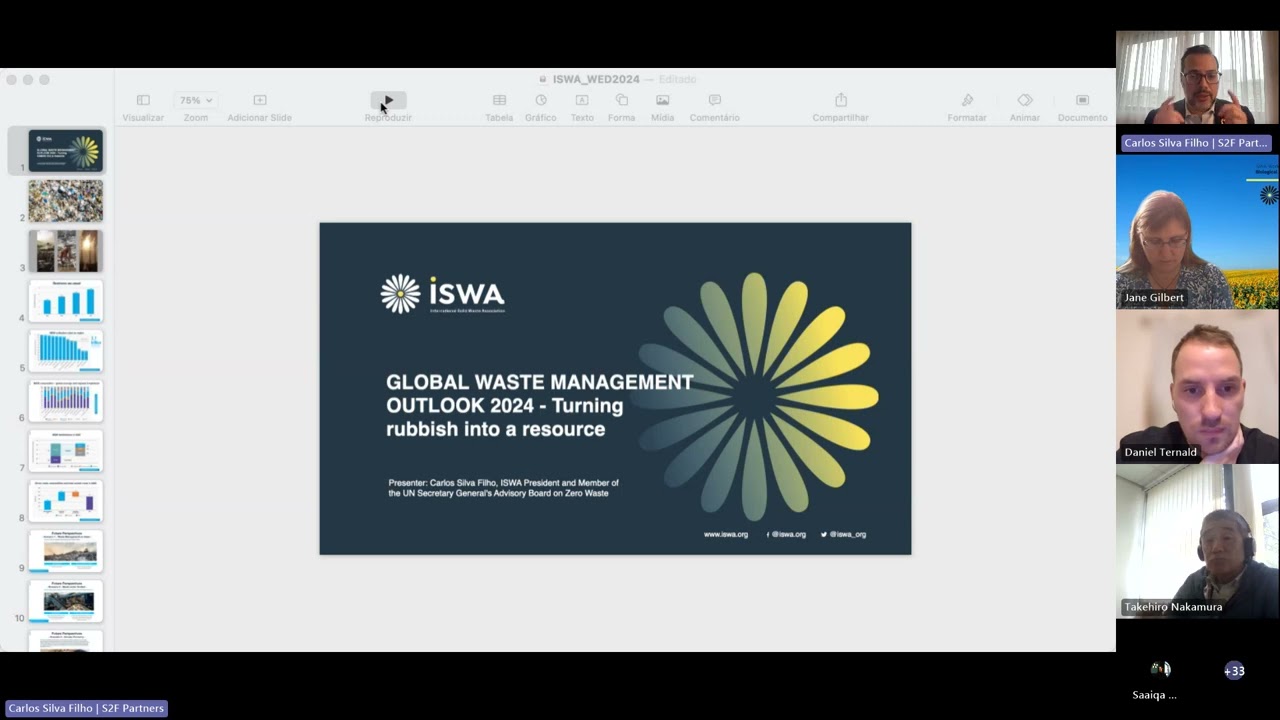This screenshot has height=720, width=1280.
Task: Select slide 3 thumbnail in the navigator
Action: click(65, 251)
